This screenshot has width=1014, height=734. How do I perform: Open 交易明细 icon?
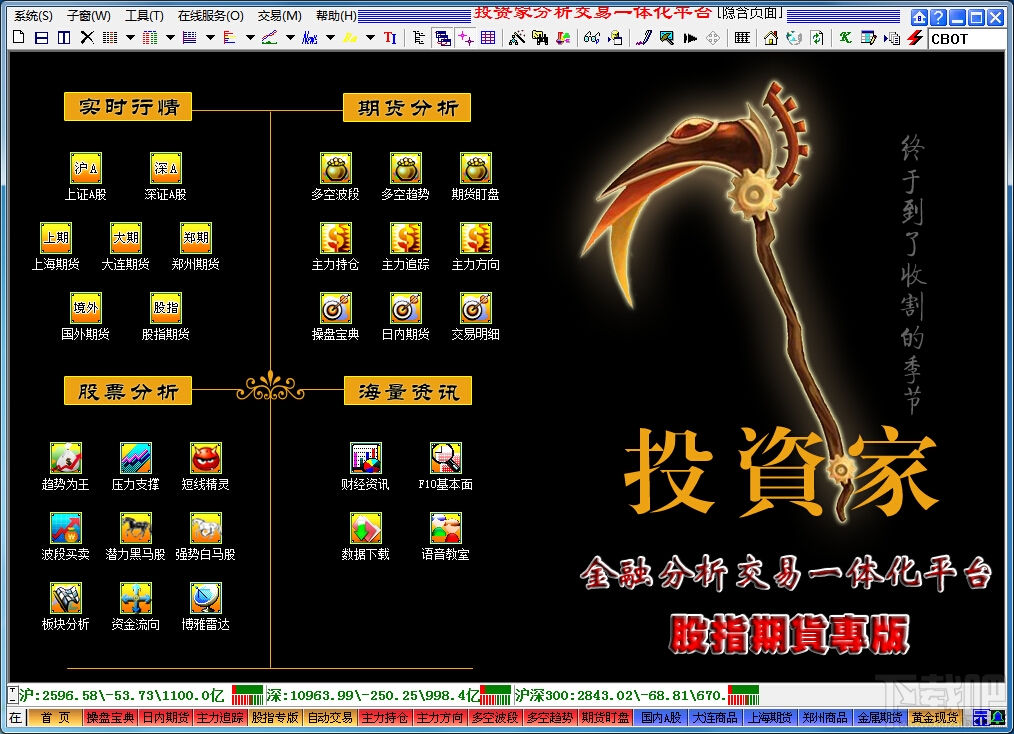click(x=475, y=308)
